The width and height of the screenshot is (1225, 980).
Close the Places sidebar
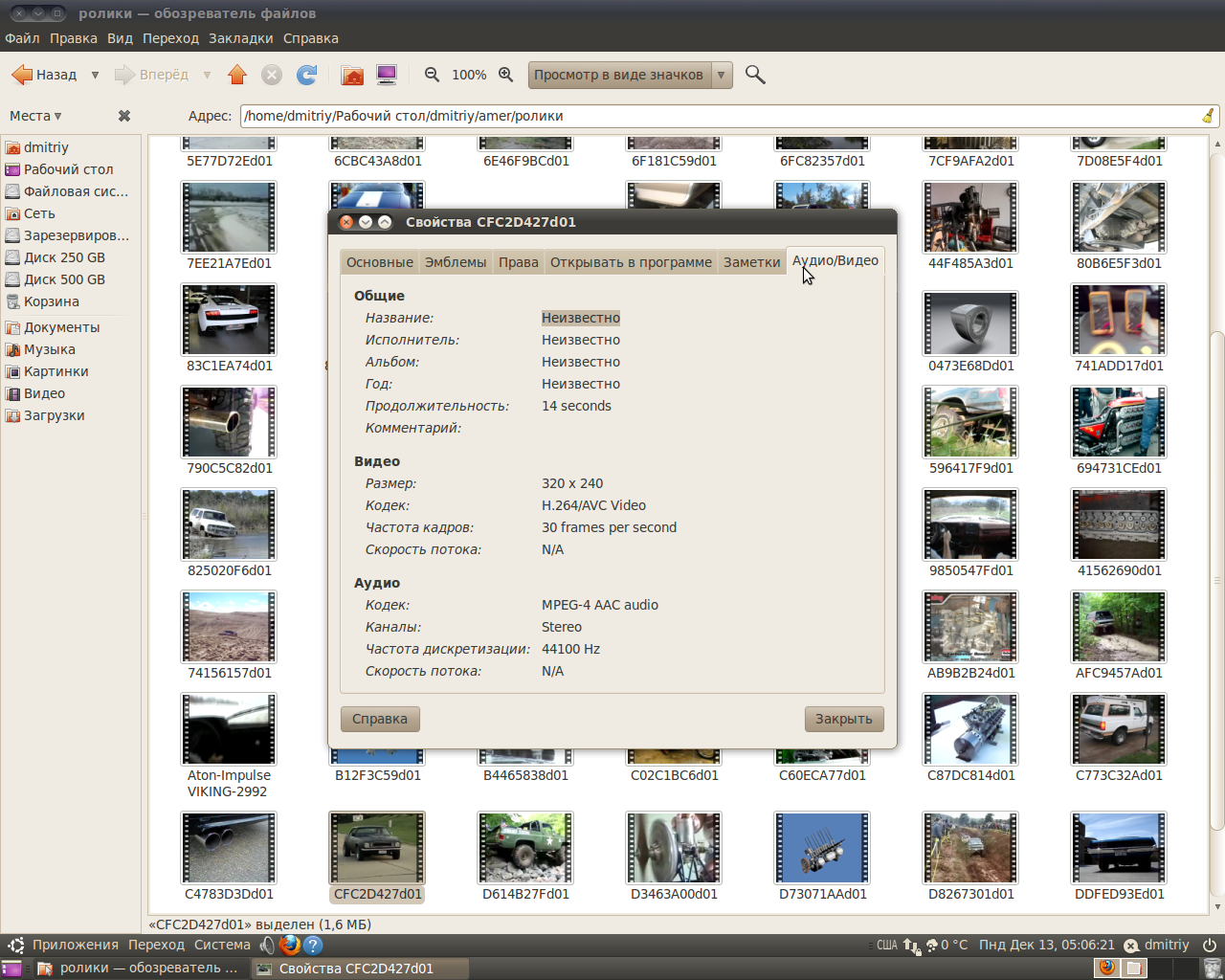pos(124,116)
